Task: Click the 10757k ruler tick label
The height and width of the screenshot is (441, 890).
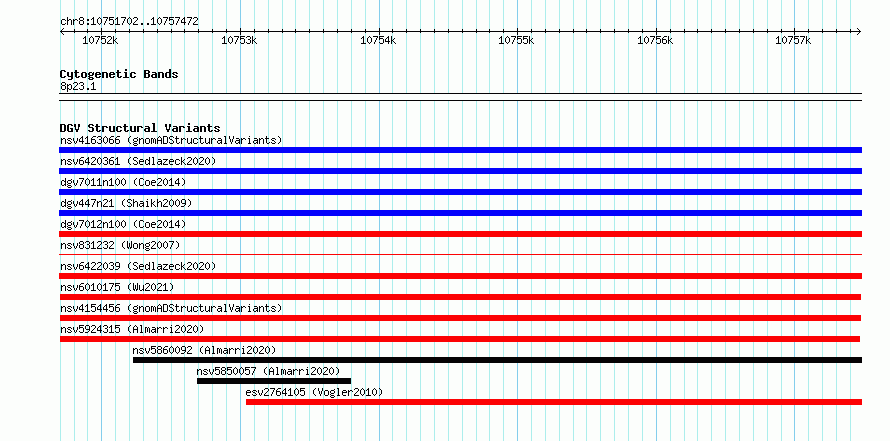Action: pyautogui.click(x=794, y=40)
